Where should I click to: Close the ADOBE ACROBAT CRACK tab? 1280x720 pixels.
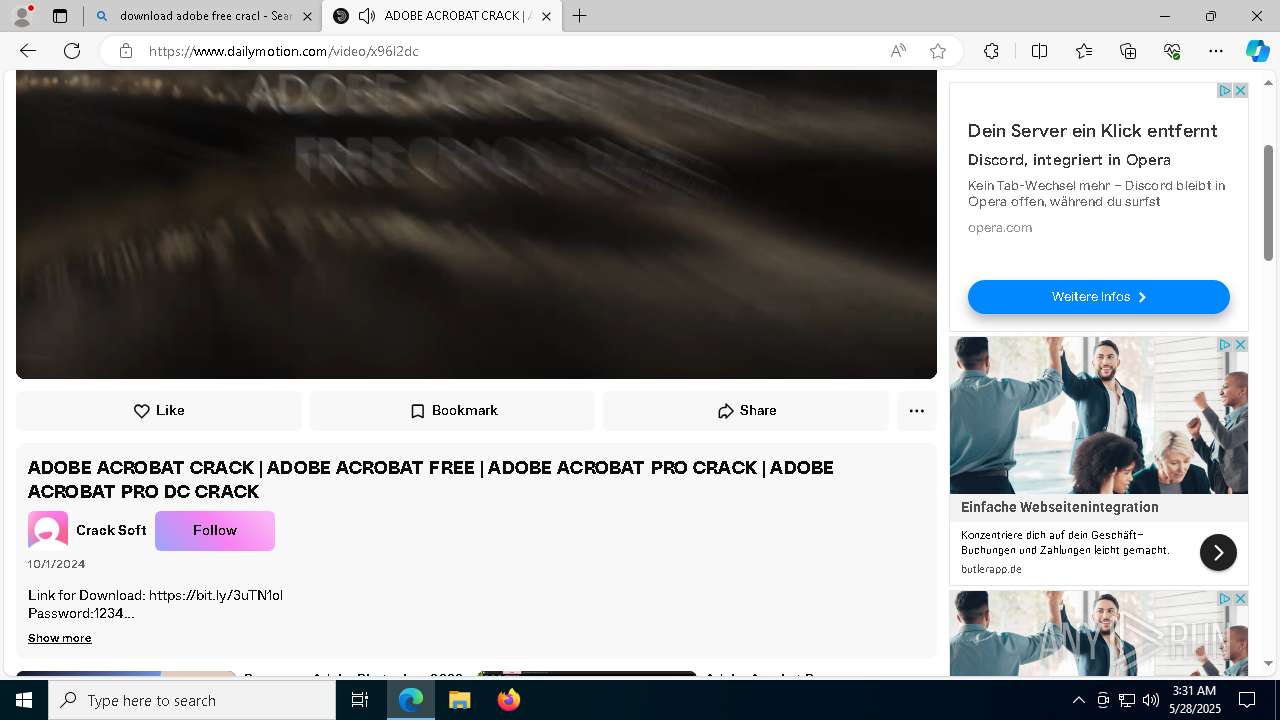[546, 16]
